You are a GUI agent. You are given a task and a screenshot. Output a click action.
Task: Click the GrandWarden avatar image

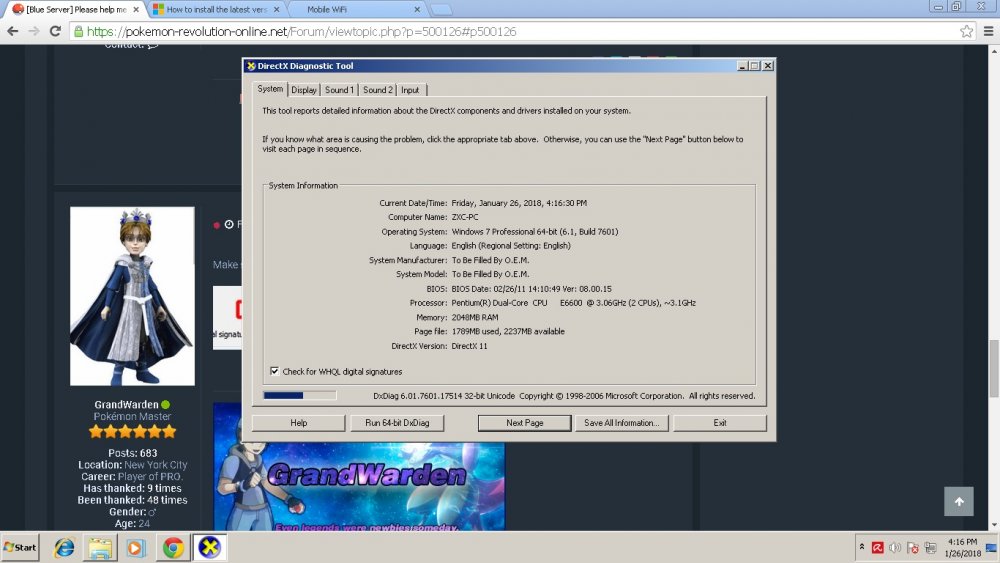pyautogui.click(x=132, y=296)
